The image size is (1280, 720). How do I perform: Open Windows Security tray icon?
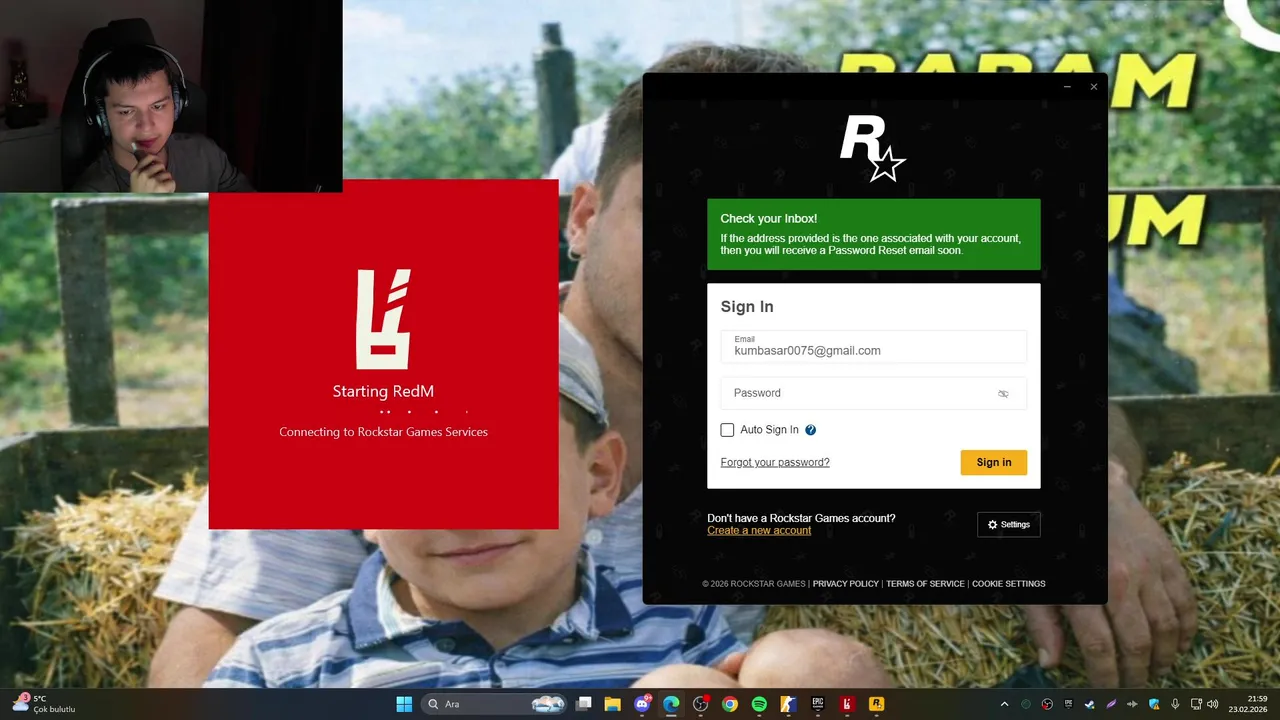click(1154, 704)
